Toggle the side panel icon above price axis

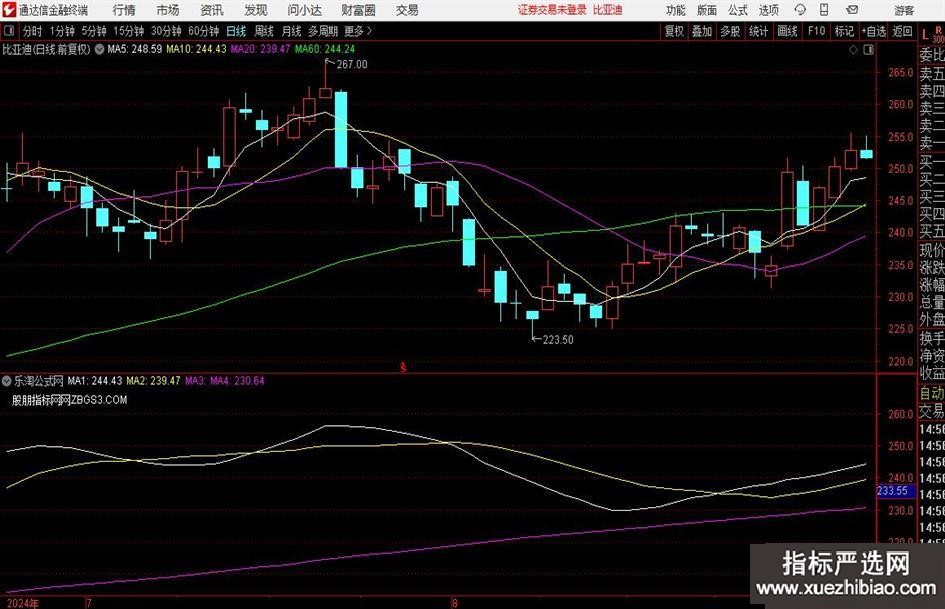[x=868, y=49]
